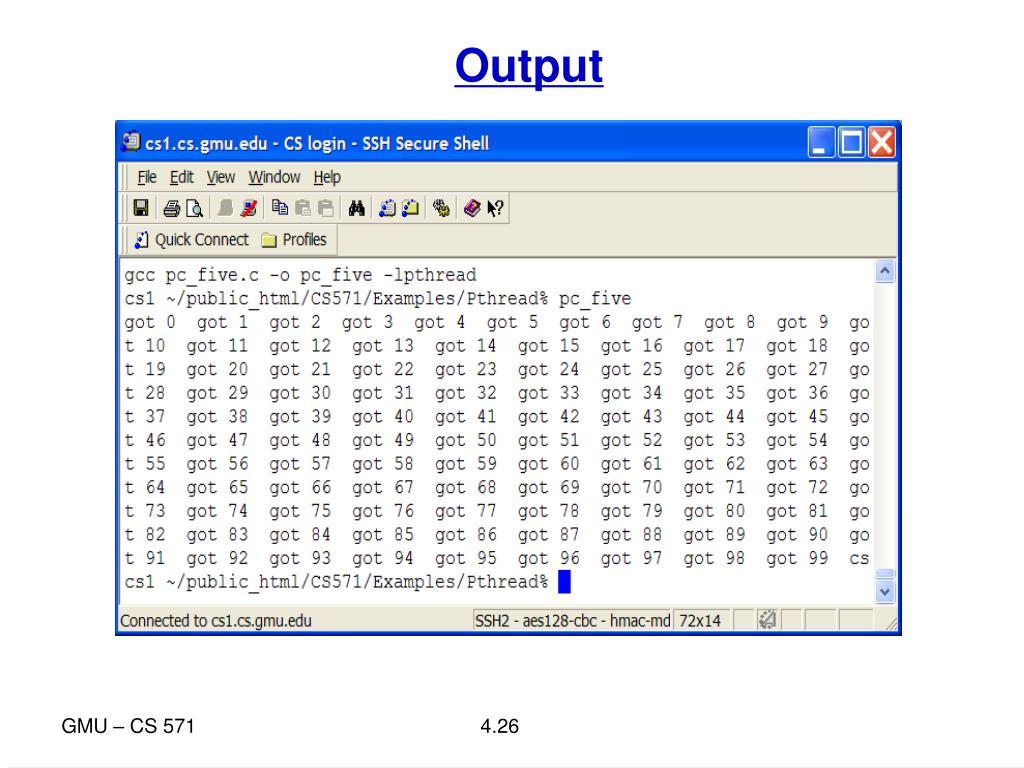The height and width of the screenshot is (768, 1024).
Task: Open the Profiles folder button
Action: [293, 240]
